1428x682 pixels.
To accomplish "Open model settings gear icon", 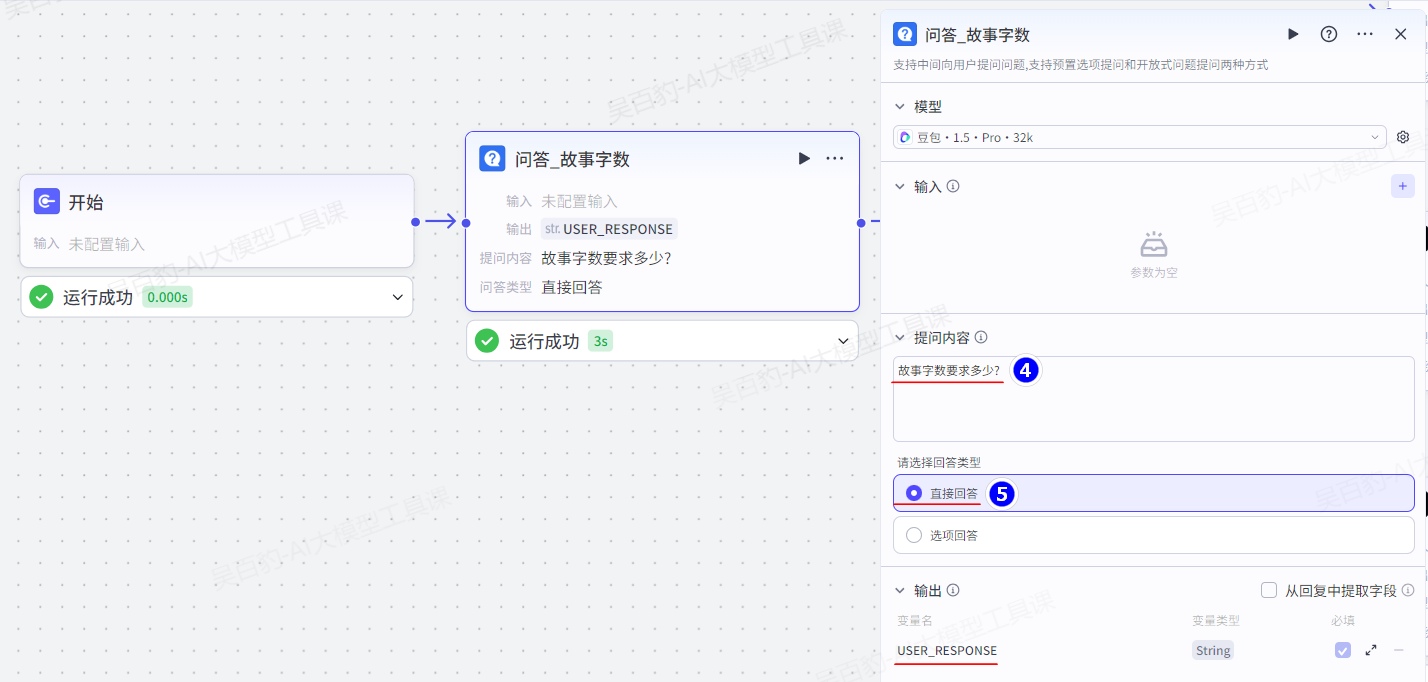I will [1403, 137].
